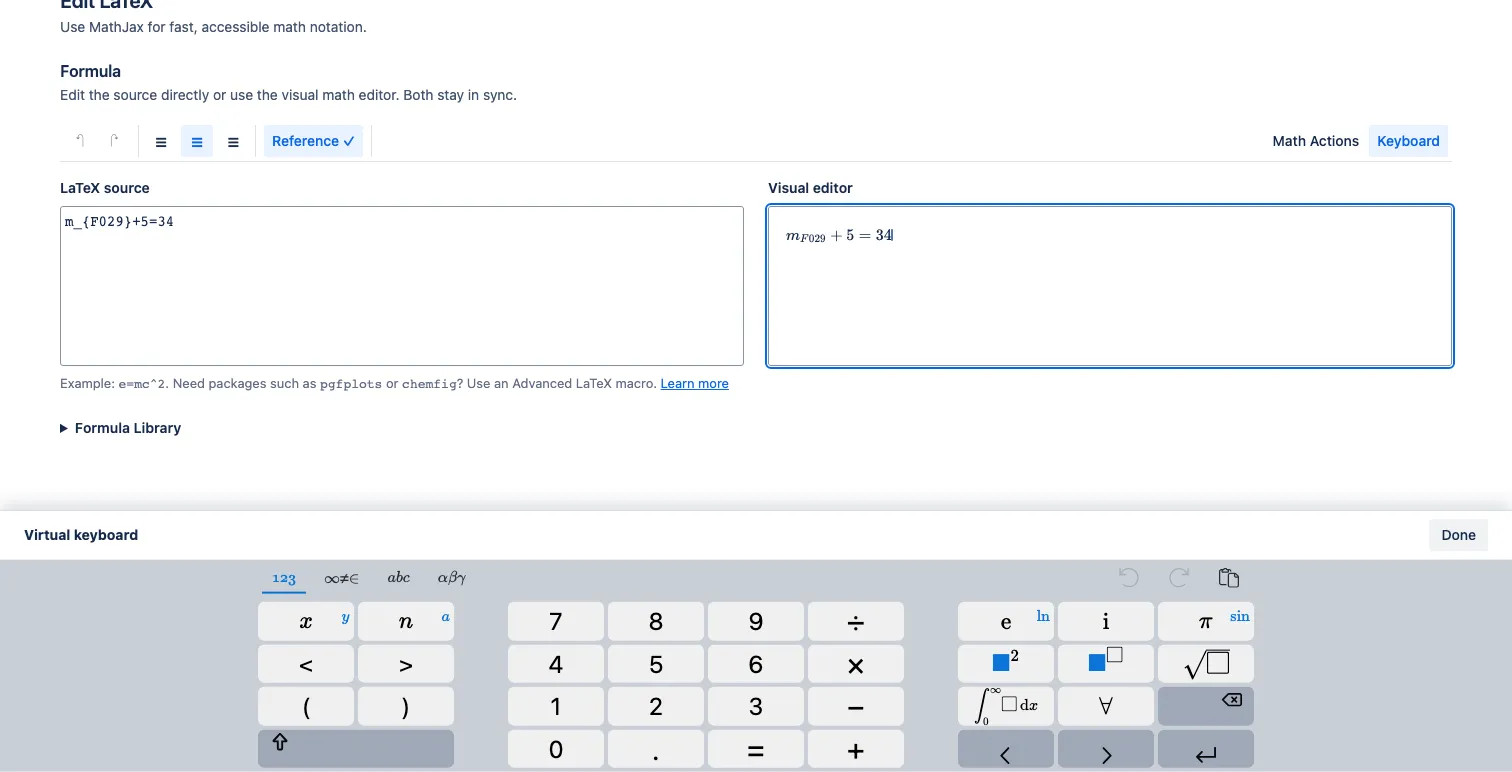Switch to the αβγ Greek tab
1512x772 pixels.
[452, 578]
